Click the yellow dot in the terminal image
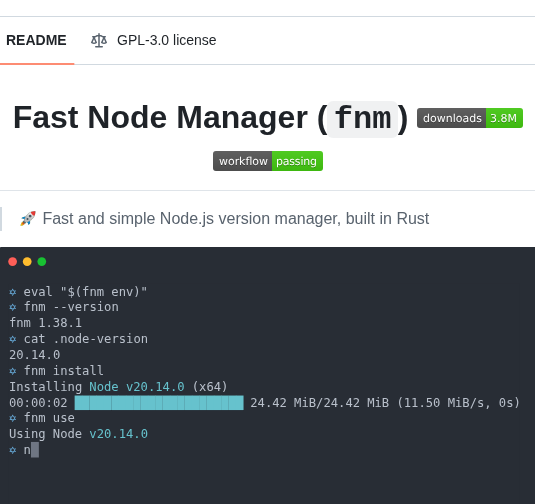Screen dimensions: 535x504 point(27,262)
